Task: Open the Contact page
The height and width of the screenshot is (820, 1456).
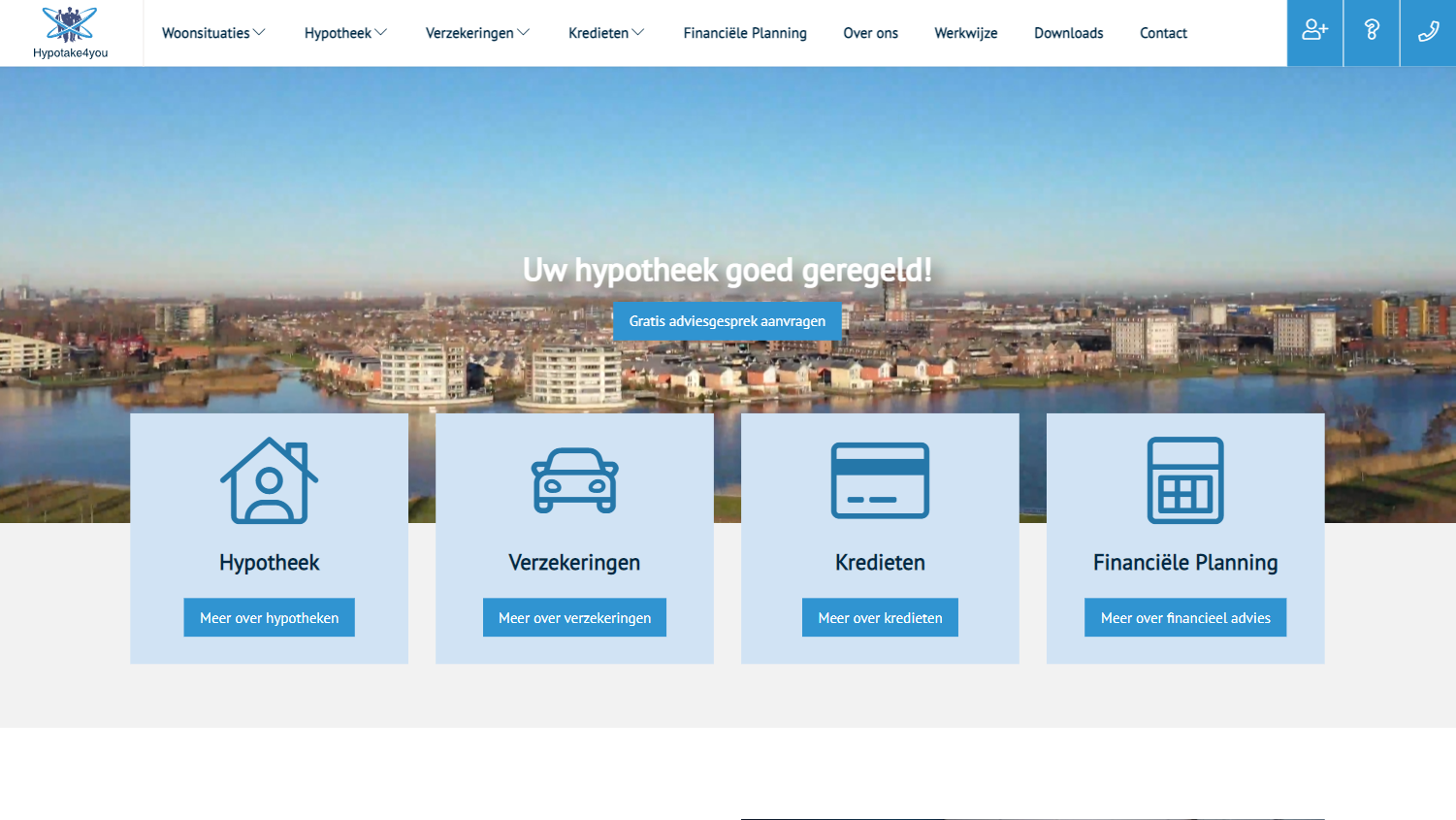Action: [1163, 33]
